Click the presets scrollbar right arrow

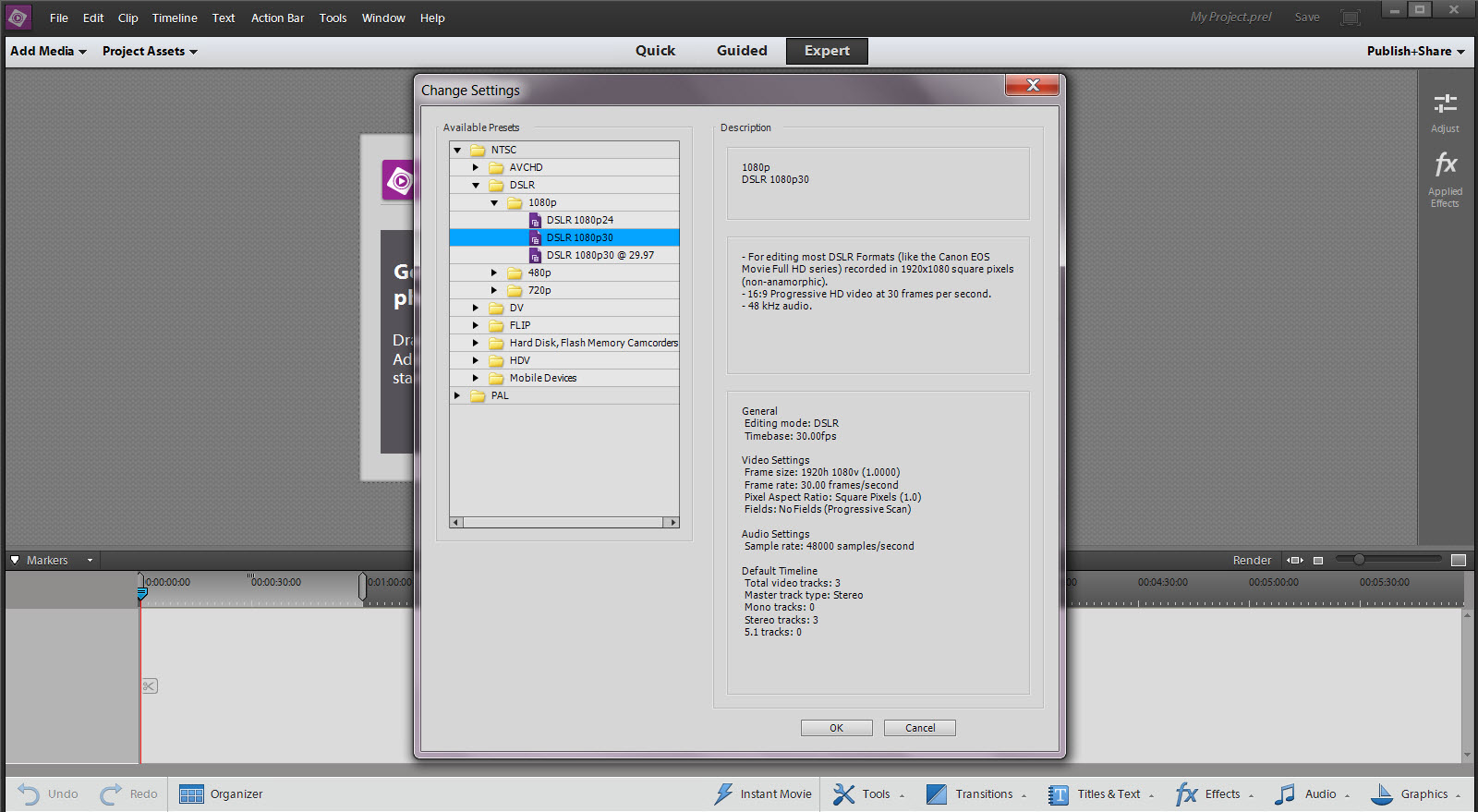673,522
